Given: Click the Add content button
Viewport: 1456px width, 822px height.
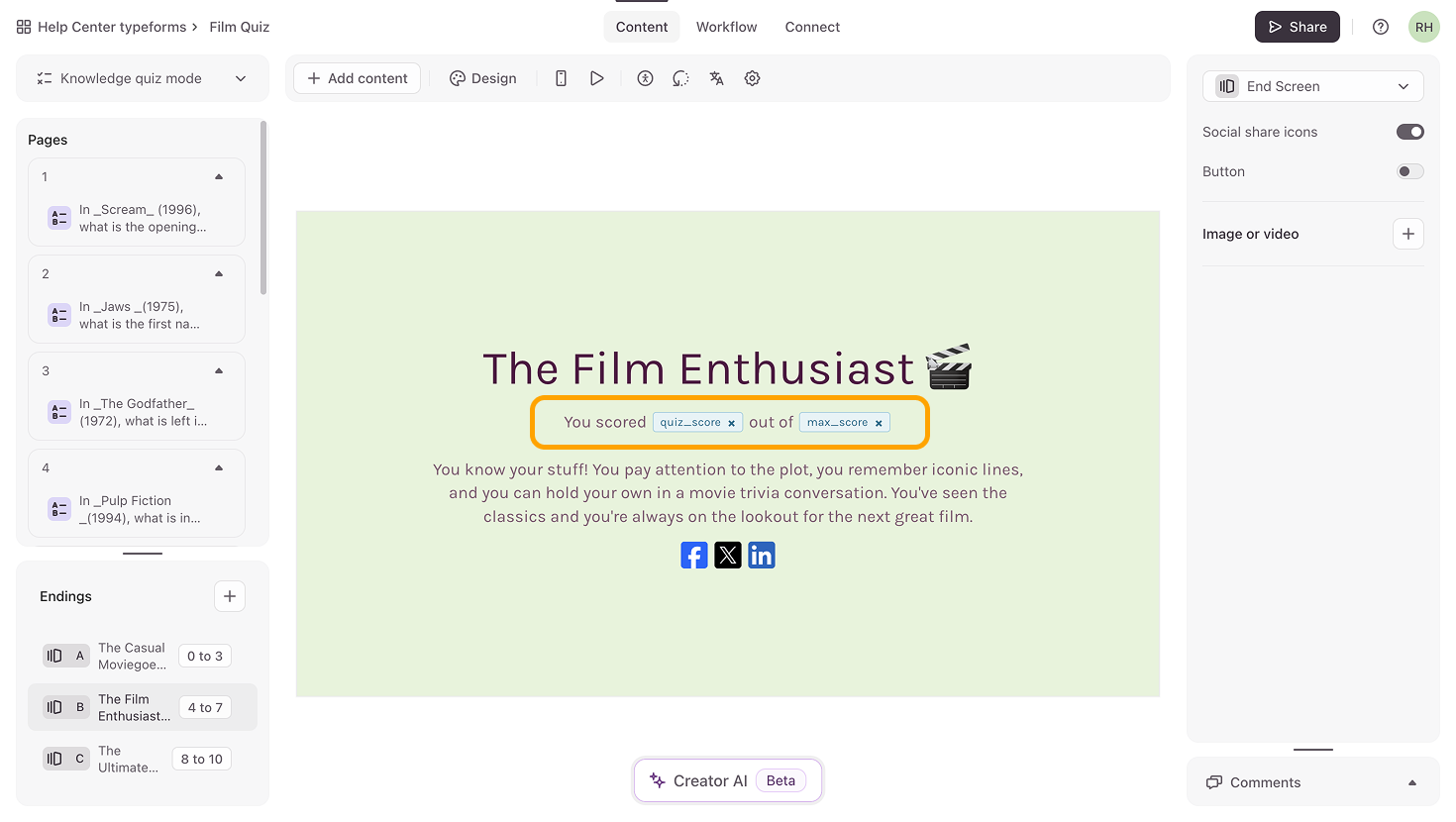Looking at the screenshot, I should click(x=357, y=78).
